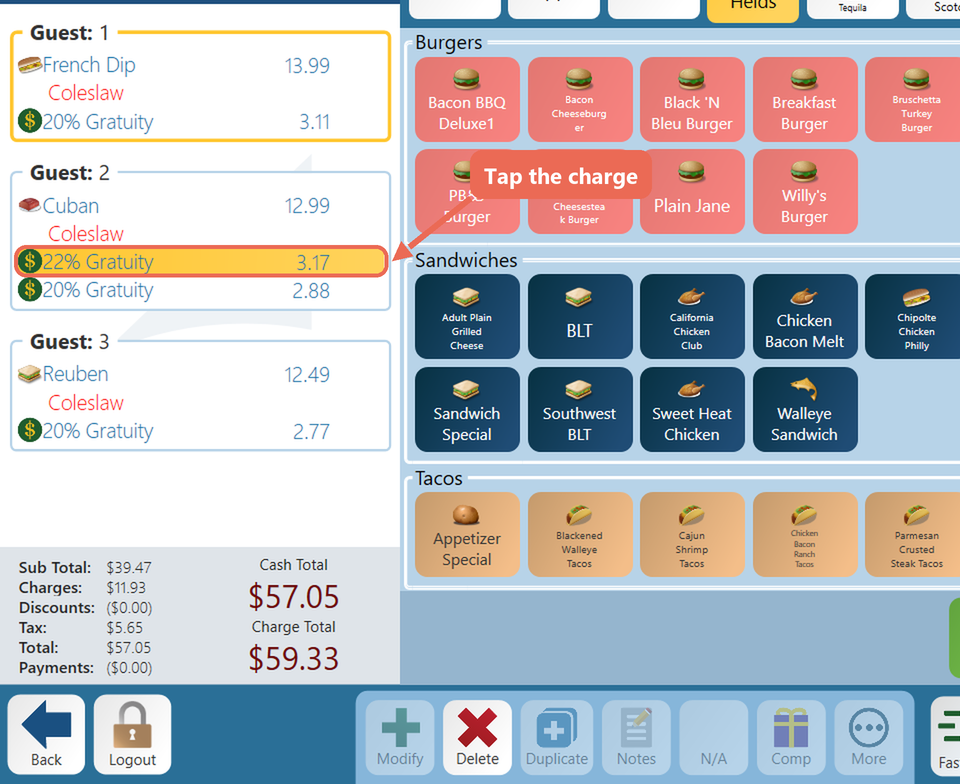Image resolution: width=960 pixels, height=784 pixels.
Task: Select the Guest: 3 header
Action: pyautogui.click(x=69, y=342)
